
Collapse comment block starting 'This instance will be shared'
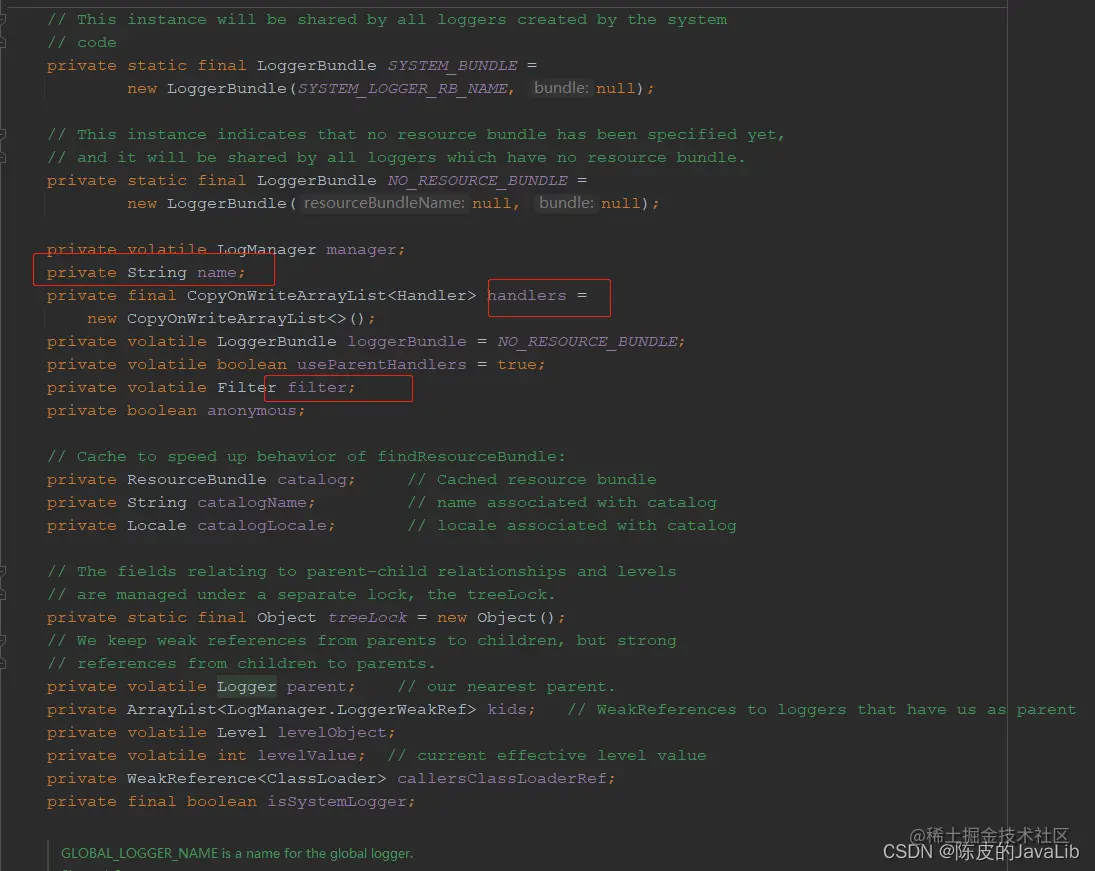click(x=3, y=20)
